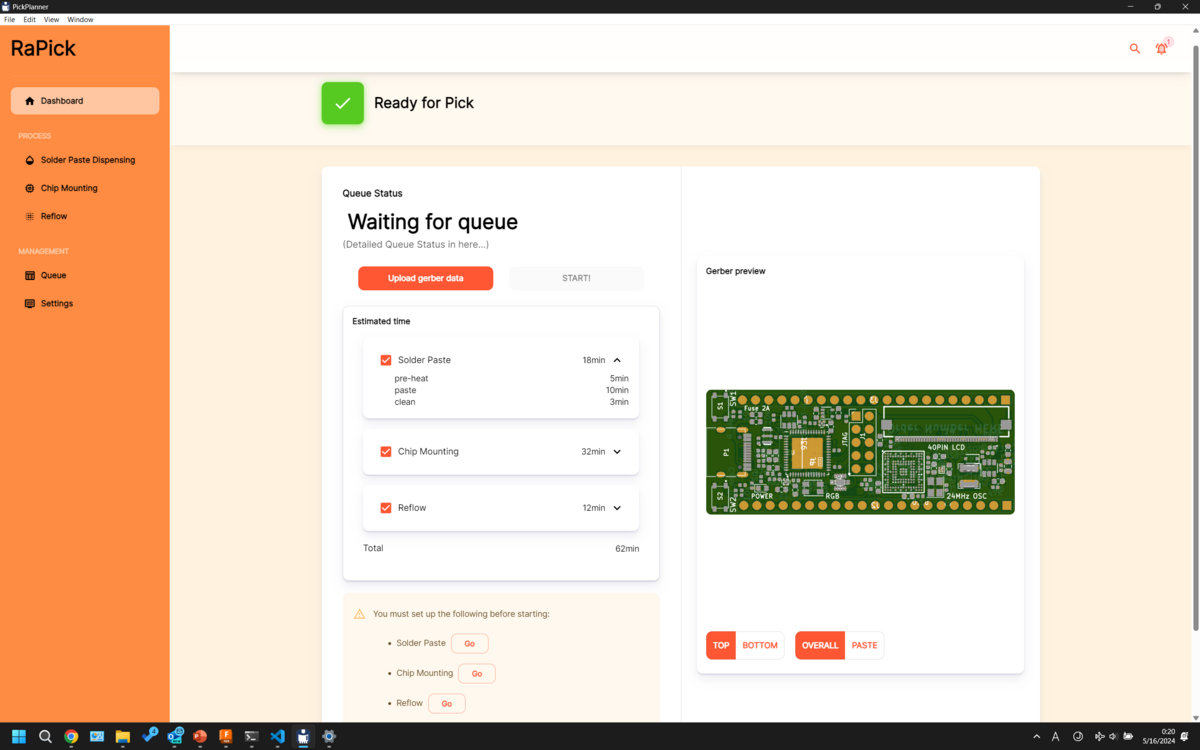
Task: Click the Go button for Chip Mounting
Action: click(x=477, y=674)
